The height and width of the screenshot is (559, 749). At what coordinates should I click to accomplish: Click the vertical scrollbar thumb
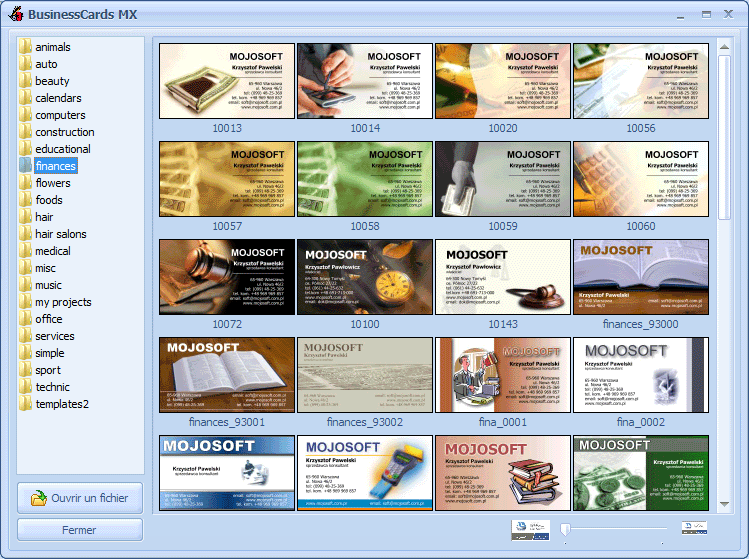[724, 137]
